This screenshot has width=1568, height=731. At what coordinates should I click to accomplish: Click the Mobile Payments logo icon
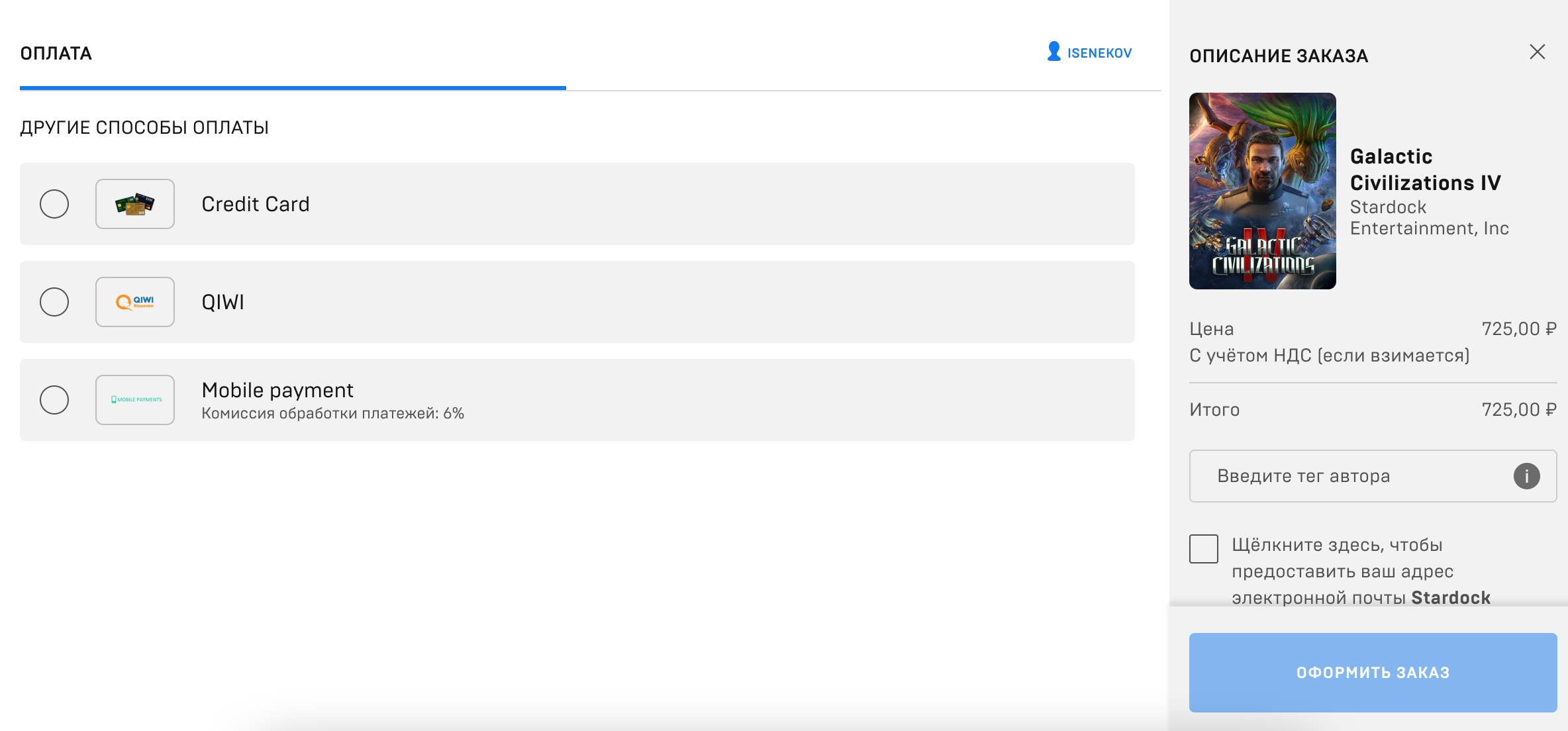point(135,400)
